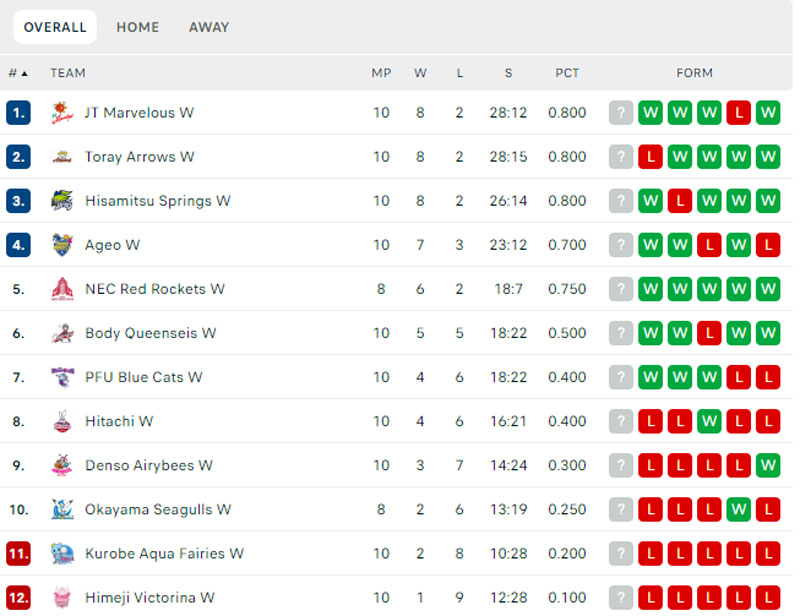Click Kurobe Aqua Fairies upcoming match question-mark icon
Viewport: 800px width, 616px height.
click(621, 554)
